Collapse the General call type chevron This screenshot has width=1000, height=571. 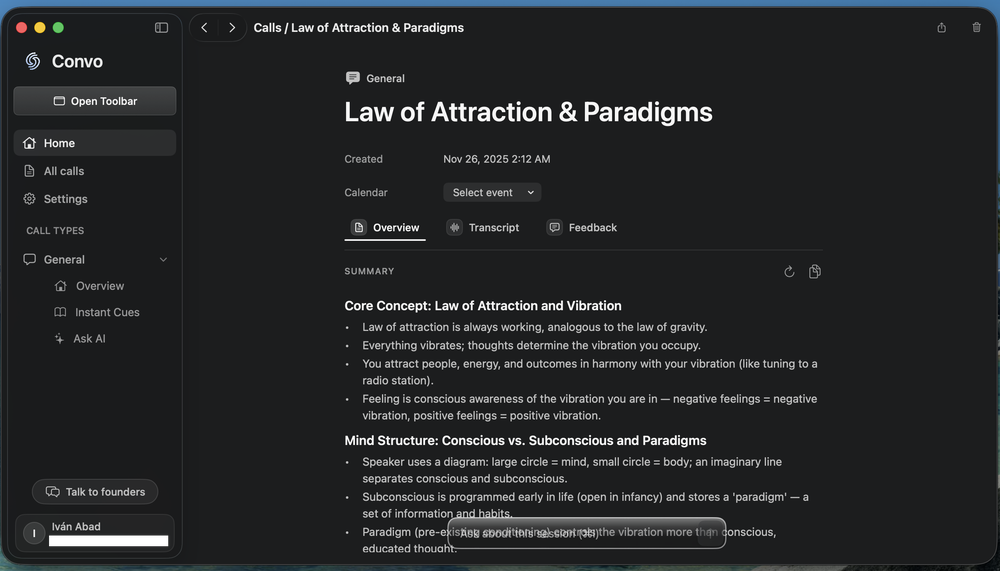163,260
